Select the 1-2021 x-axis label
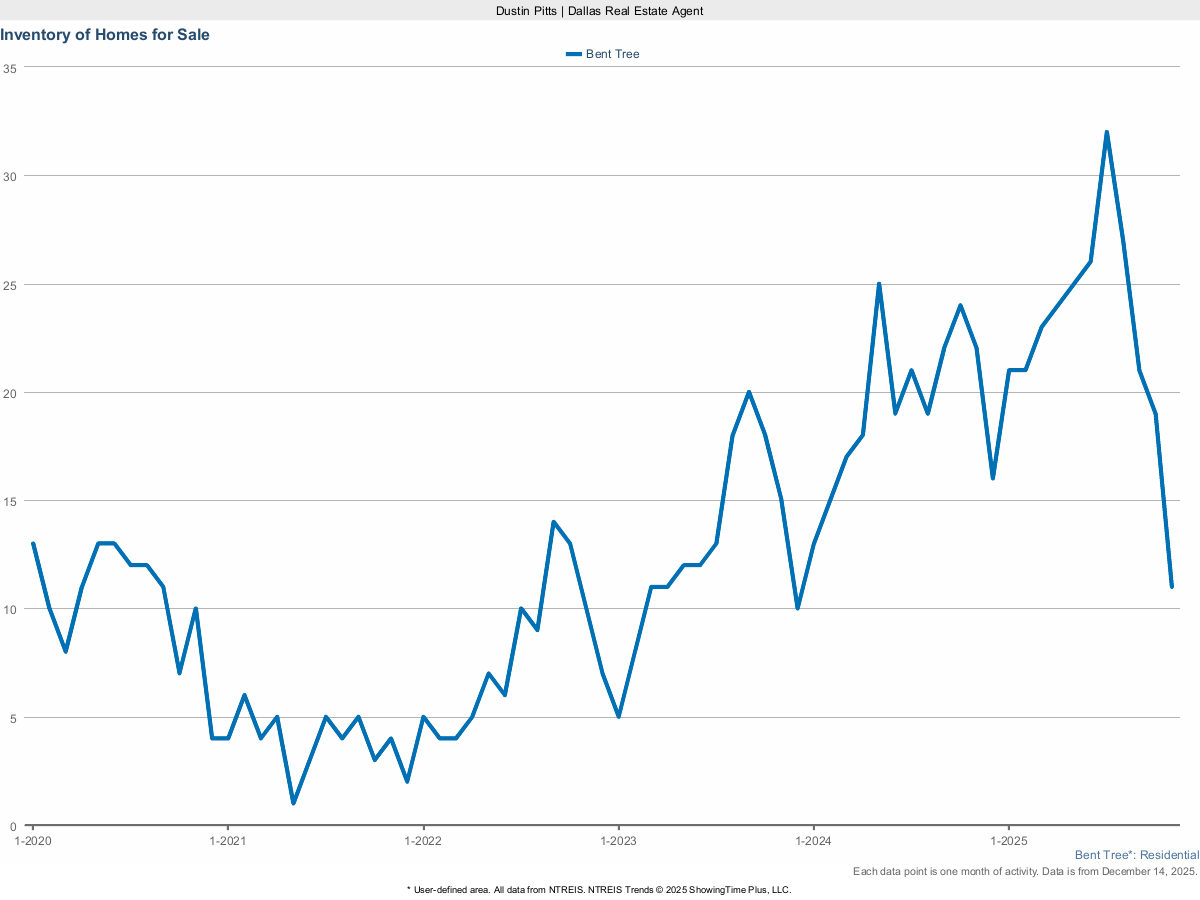Viewport: 1200px width, 900px height. [228, 840]
